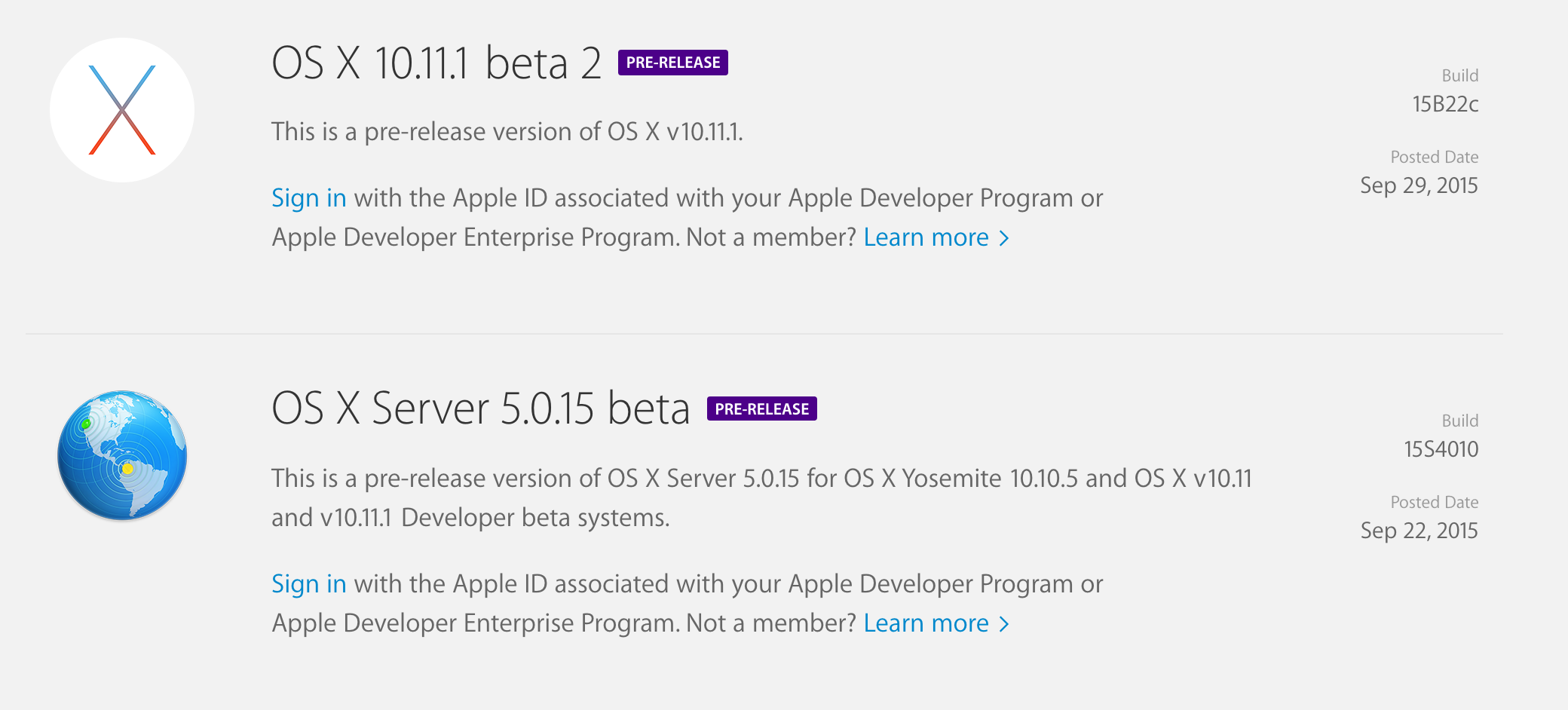
Task: Select the OS X 10.11.1 beta 2 heading
Action: (x=436, y=63)
